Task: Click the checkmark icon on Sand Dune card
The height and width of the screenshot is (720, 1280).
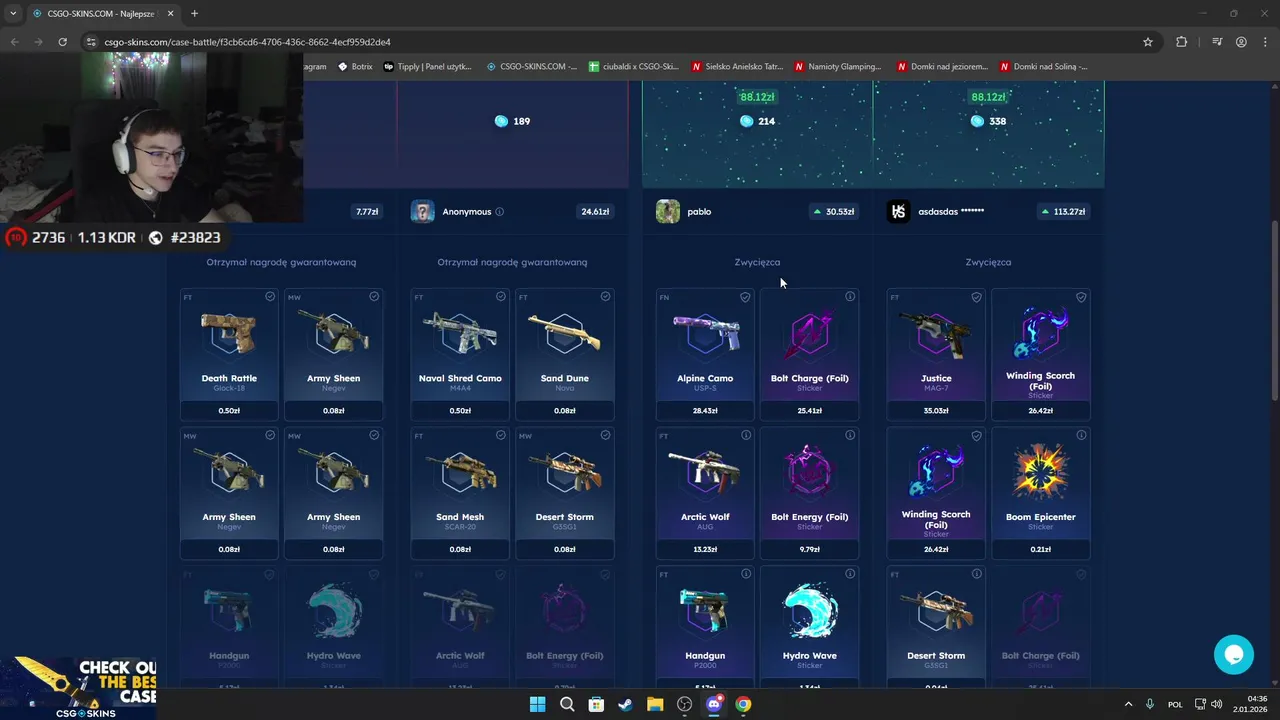Action: click(605, 297)
